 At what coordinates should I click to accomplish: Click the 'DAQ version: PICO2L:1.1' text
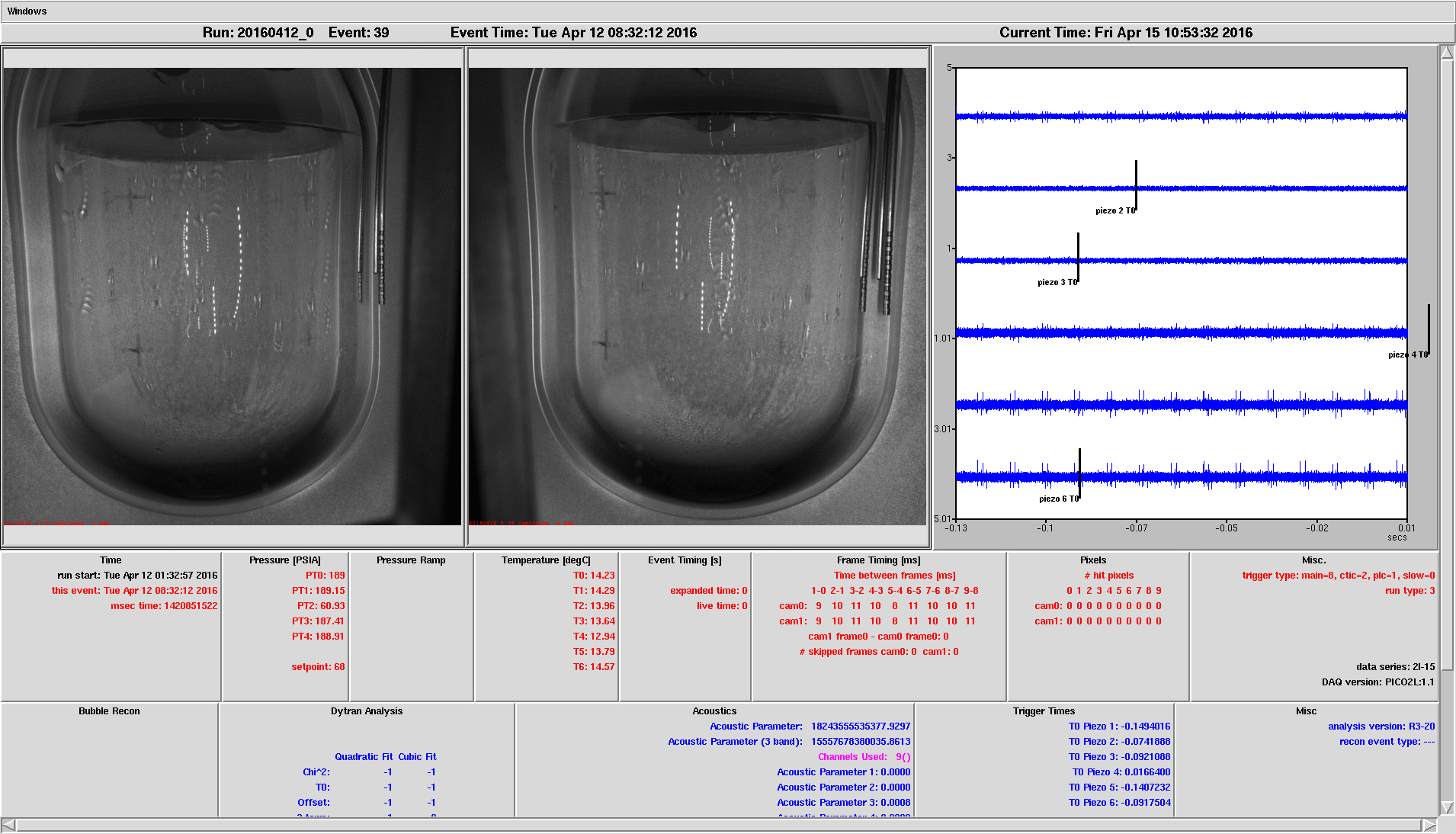click(x=1378, y=682)
